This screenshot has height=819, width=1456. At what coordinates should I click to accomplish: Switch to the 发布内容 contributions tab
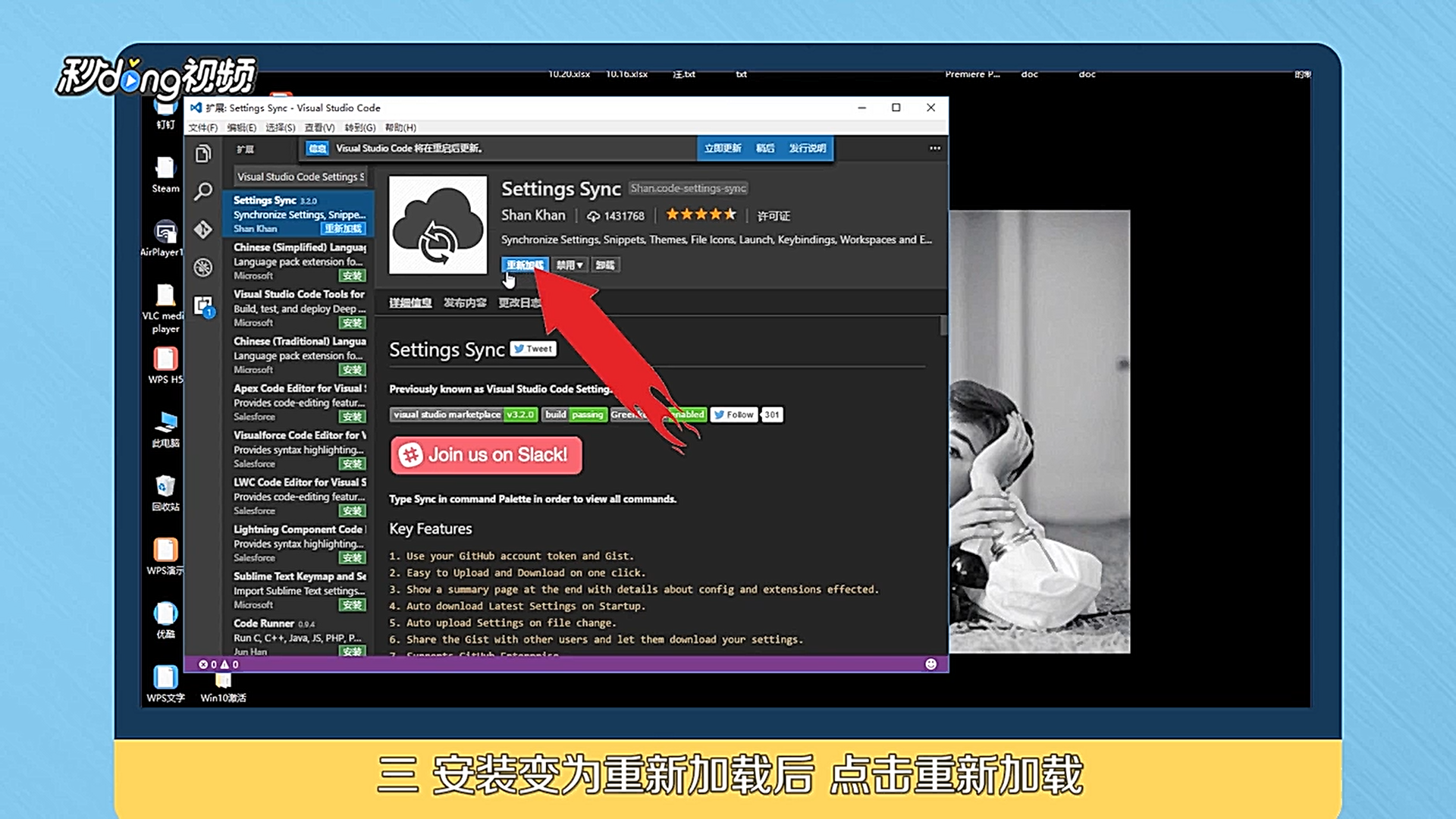465,303
